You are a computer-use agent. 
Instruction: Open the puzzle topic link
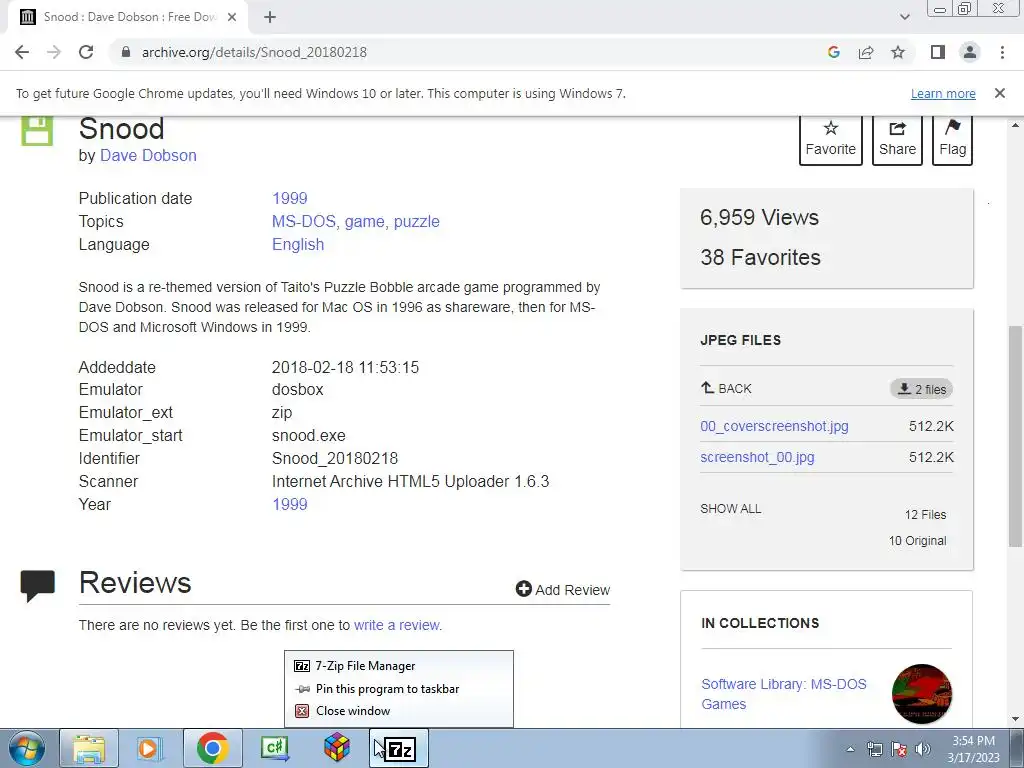[x=417, y=222]
